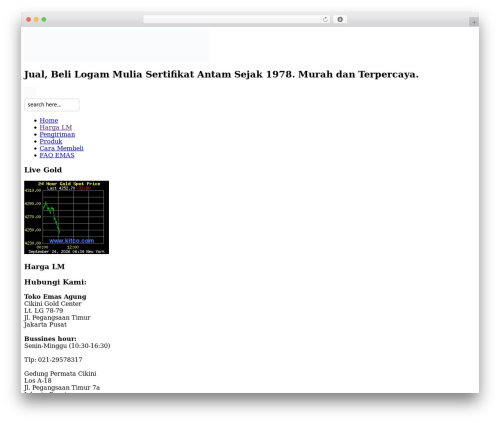Viewport: 500px width, 423px height.
Task: Click the browser reload icon
Action: [x=325, y=20]
